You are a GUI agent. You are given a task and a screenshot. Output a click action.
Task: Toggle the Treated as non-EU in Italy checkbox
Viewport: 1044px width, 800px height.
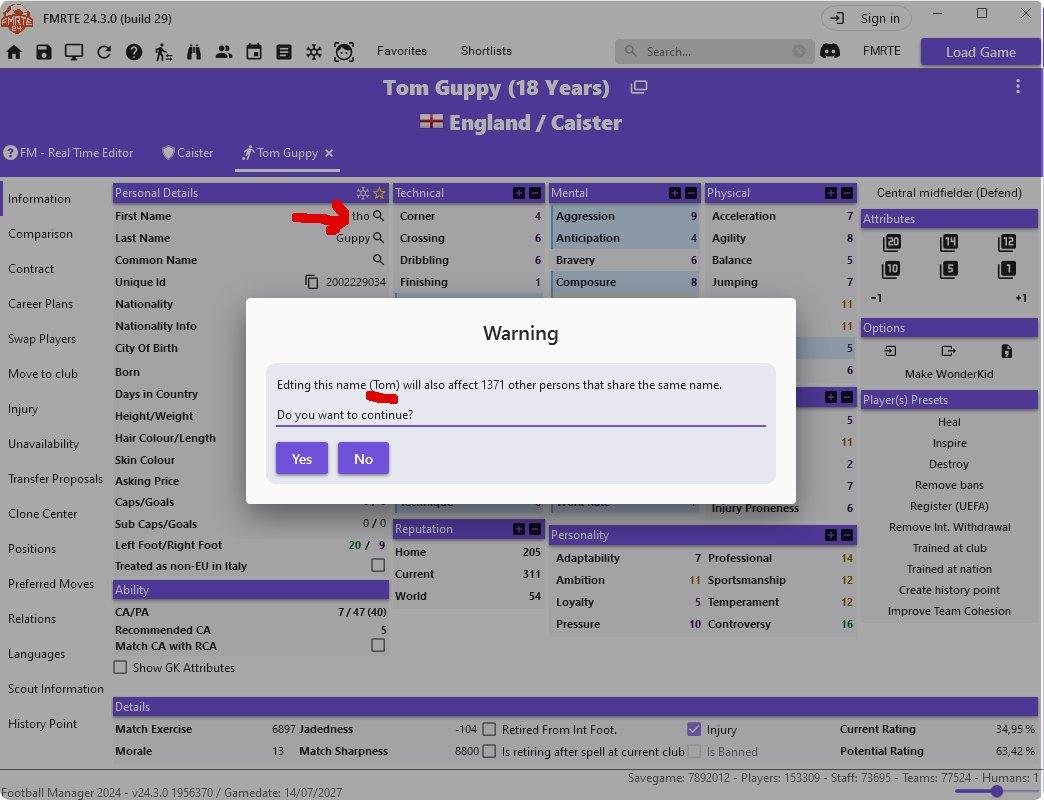378,566
